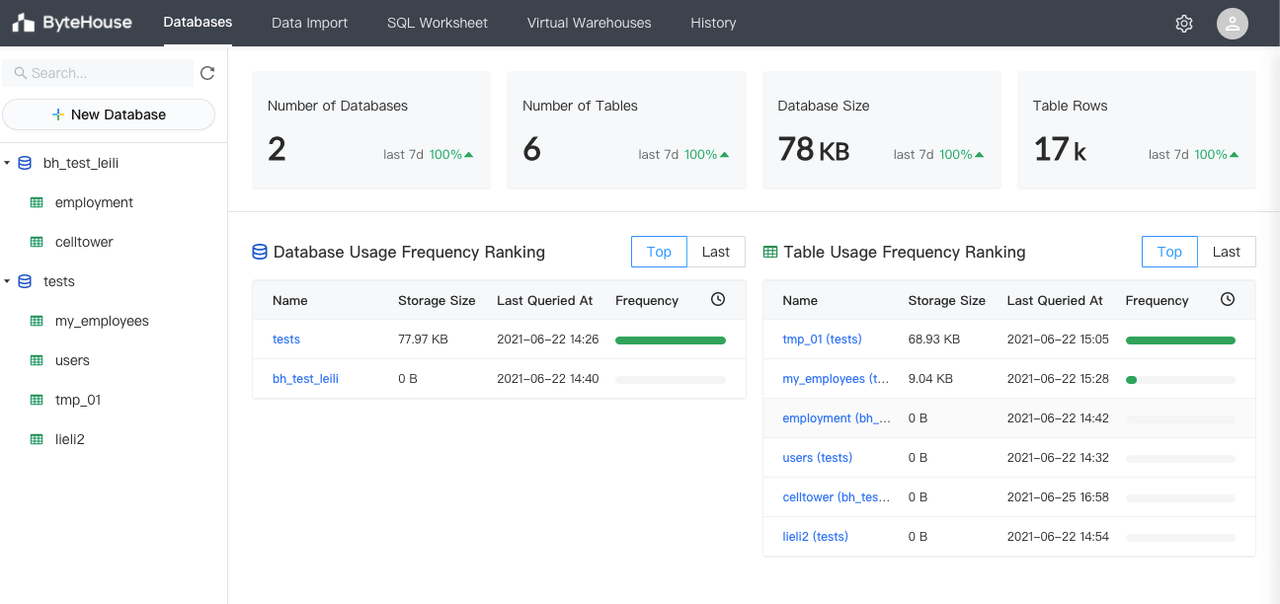Viewport: 1280px width, 604px height.
Task: Click the database icon for tests
Action: [x=25, y=281]
